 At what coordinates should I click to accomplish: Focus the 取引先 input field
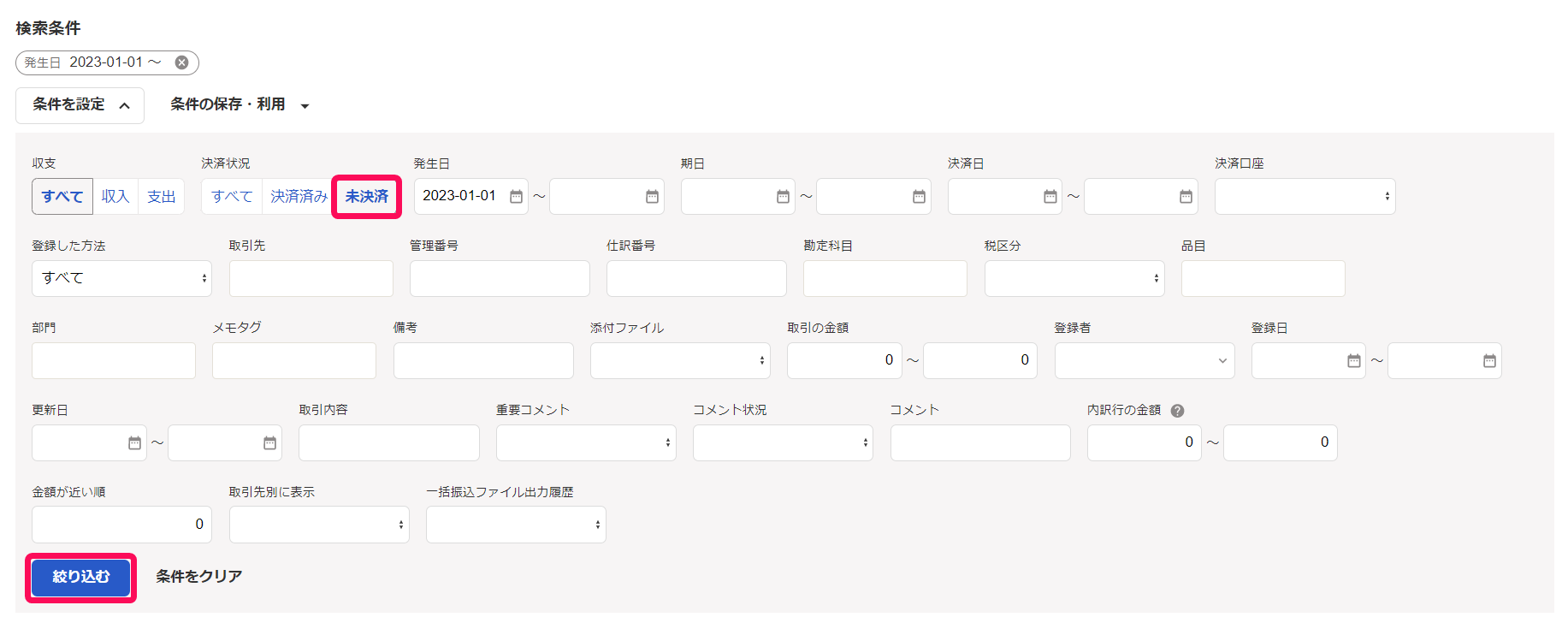coord(311,279)
